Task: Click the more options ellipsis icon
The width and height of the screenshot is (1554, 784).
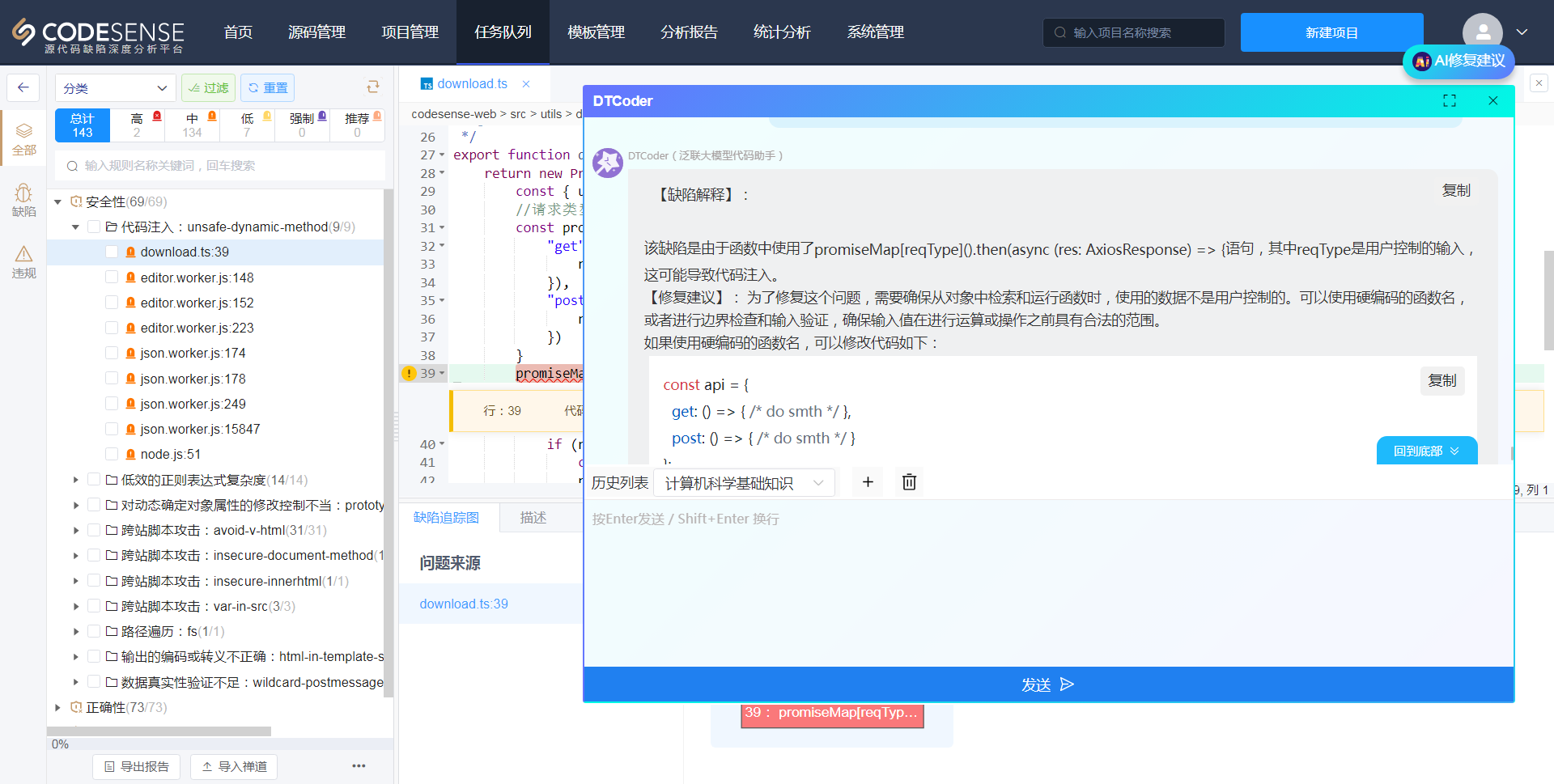Action: tap(359, 765)
